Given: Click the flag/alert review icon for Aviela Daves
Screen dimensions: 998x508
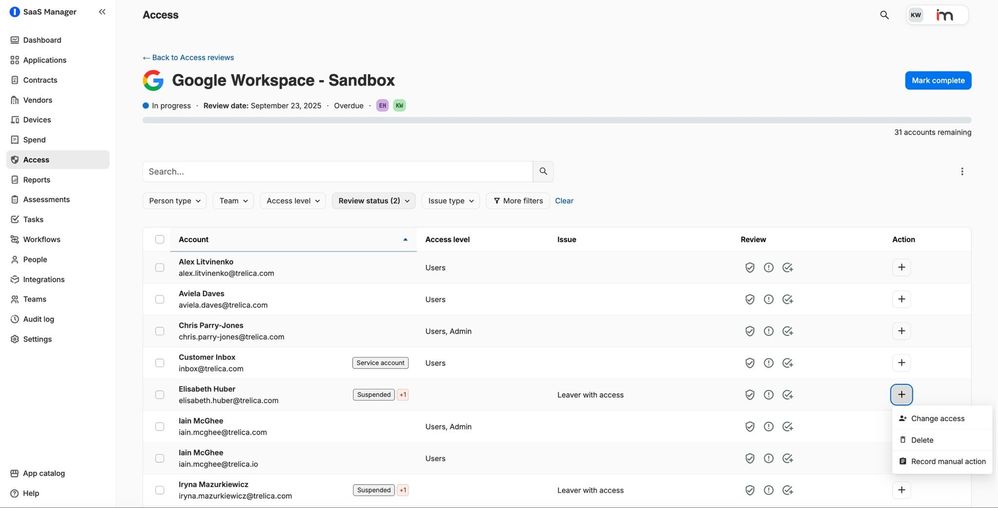Looking at the screenshot, I should coord(768,299).
